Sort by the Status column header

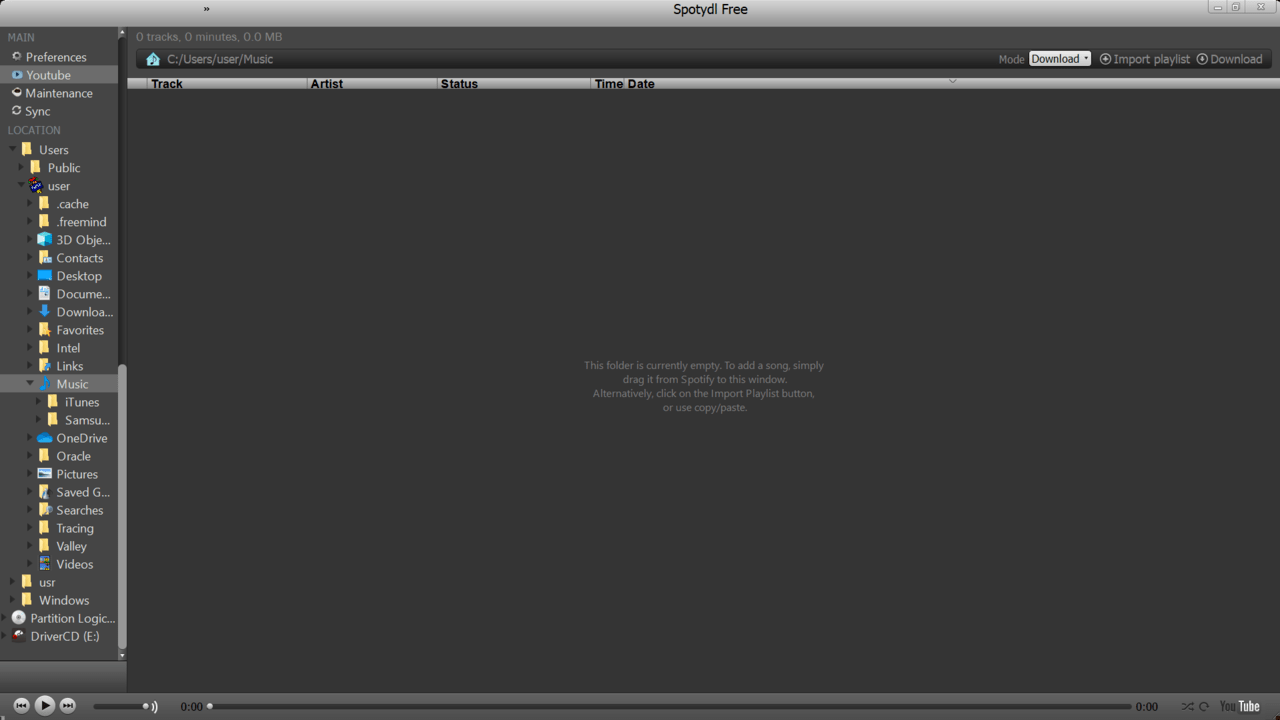click(514, 84)
